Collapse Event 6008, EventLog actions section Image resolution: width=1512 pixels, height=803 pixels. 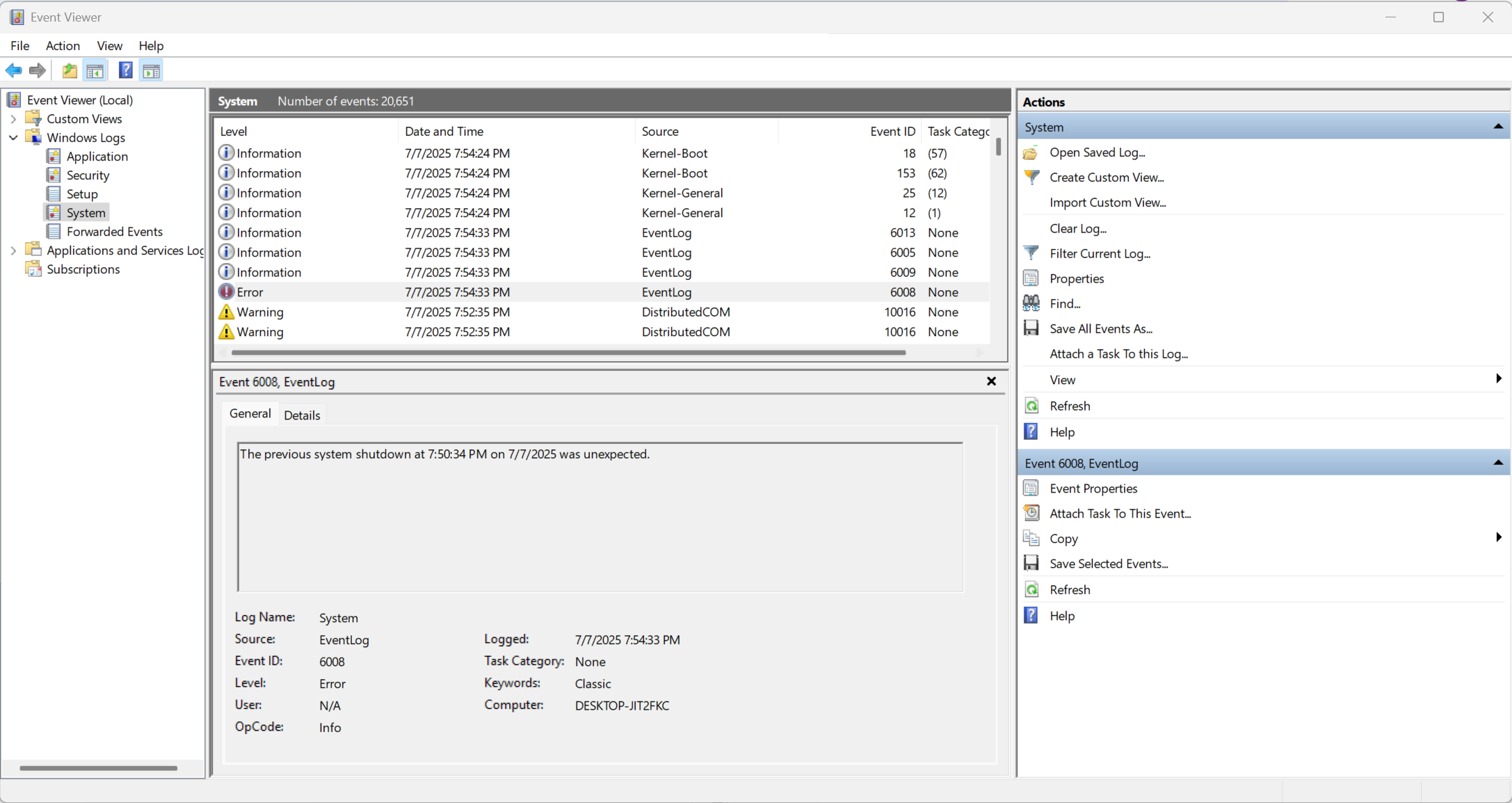[1497, 463]
